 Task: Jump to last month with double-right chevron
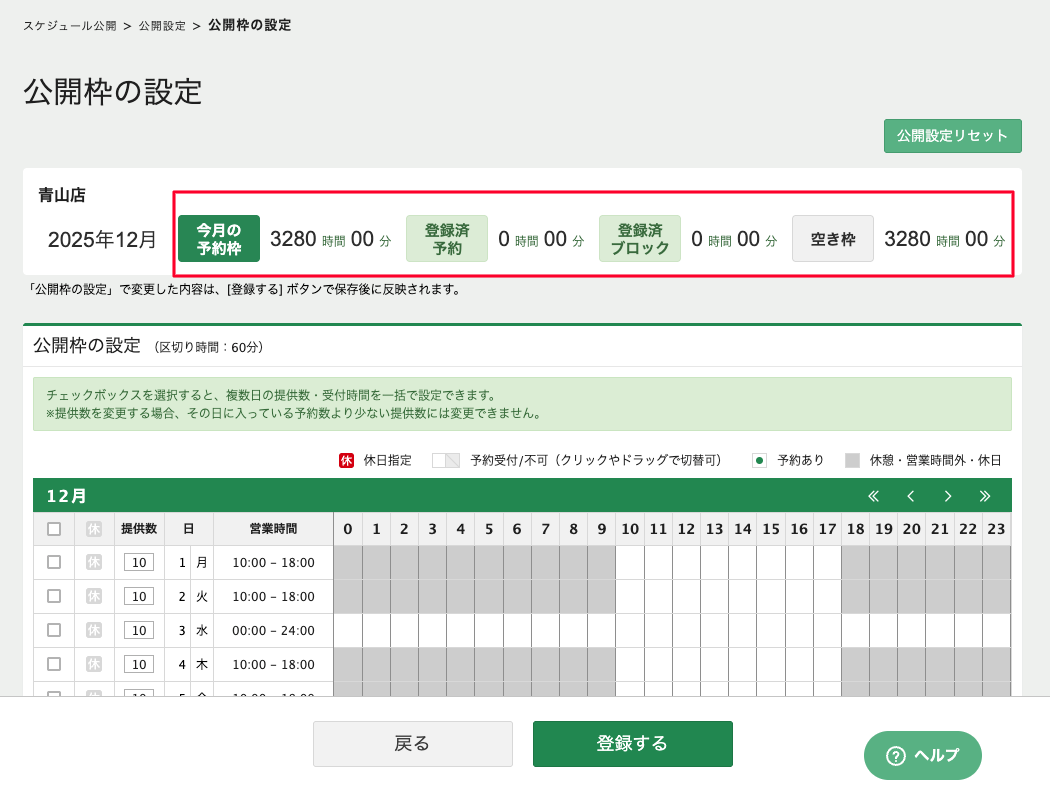[x=985, y=496]
